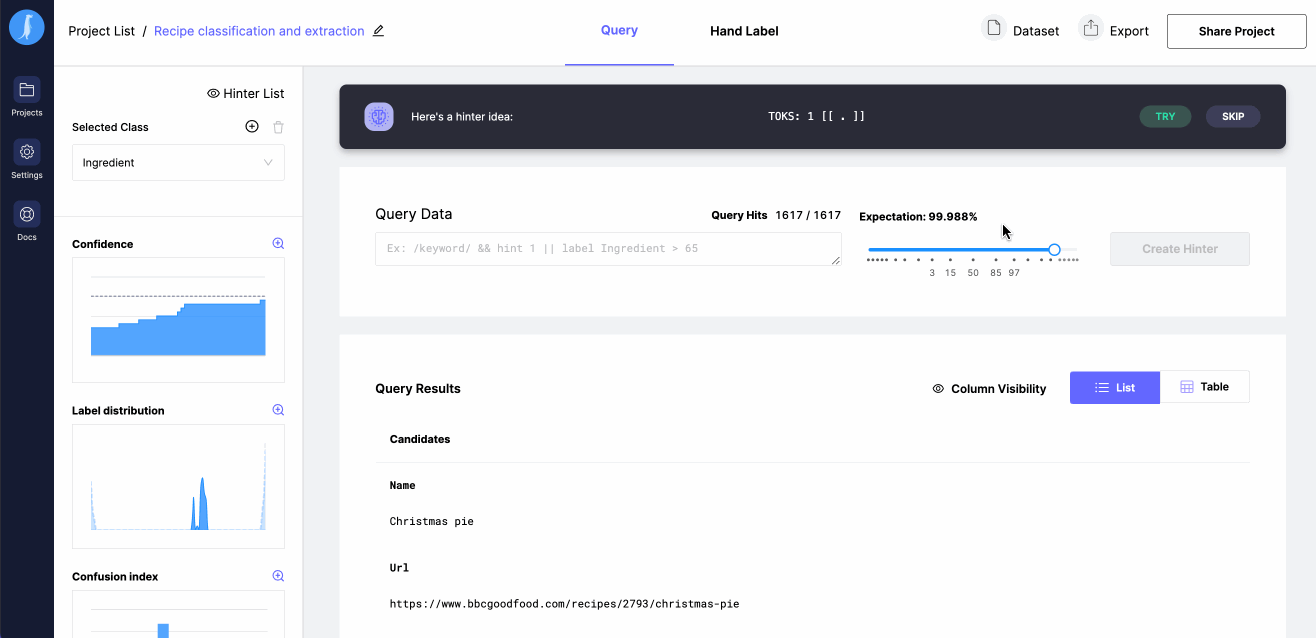Viewport: 1316px width, 638px height.
Task: Click the brain icon in the hinter idea banner
Action: [379, 117]
